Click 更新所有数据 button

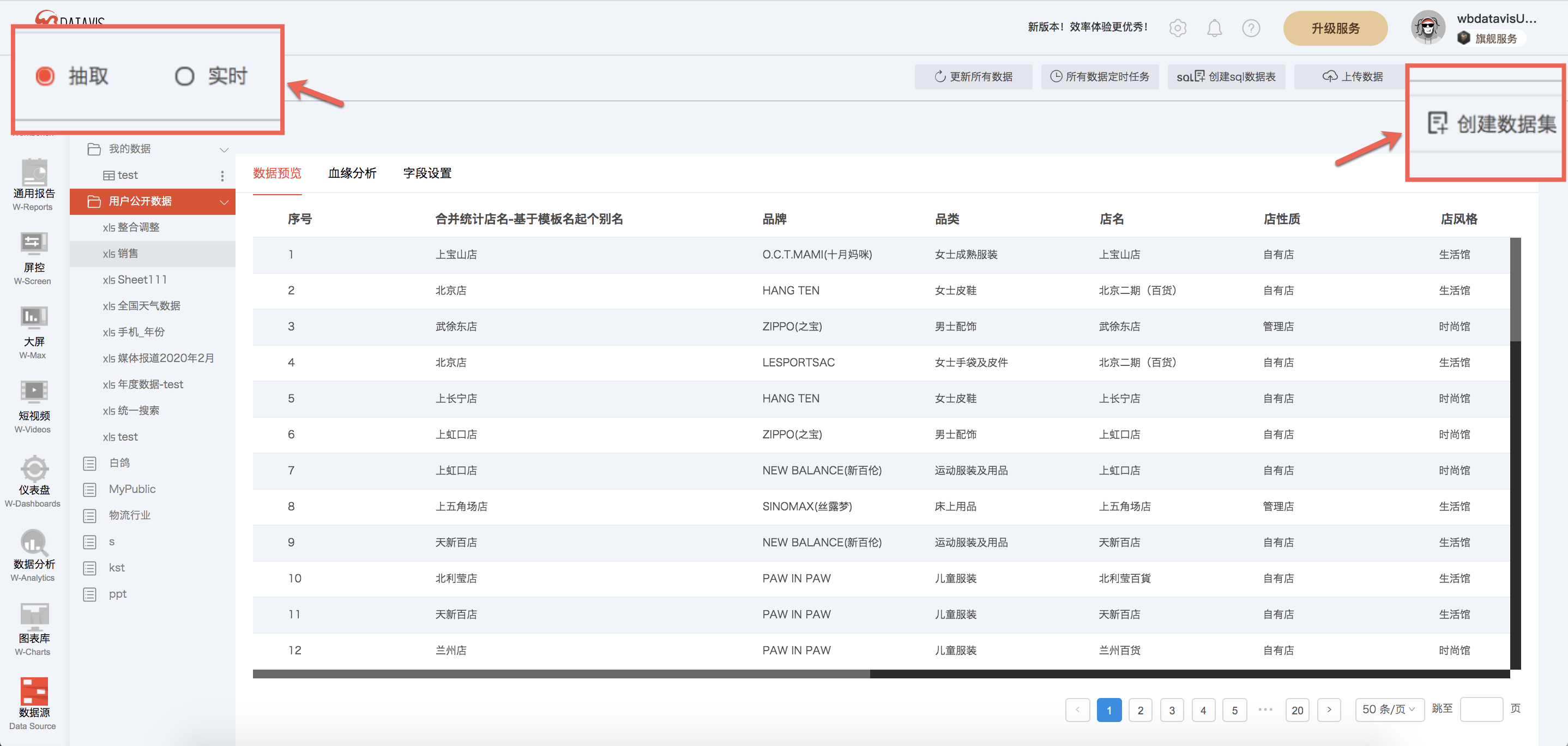pyautogui.click(x=973, y=77)
